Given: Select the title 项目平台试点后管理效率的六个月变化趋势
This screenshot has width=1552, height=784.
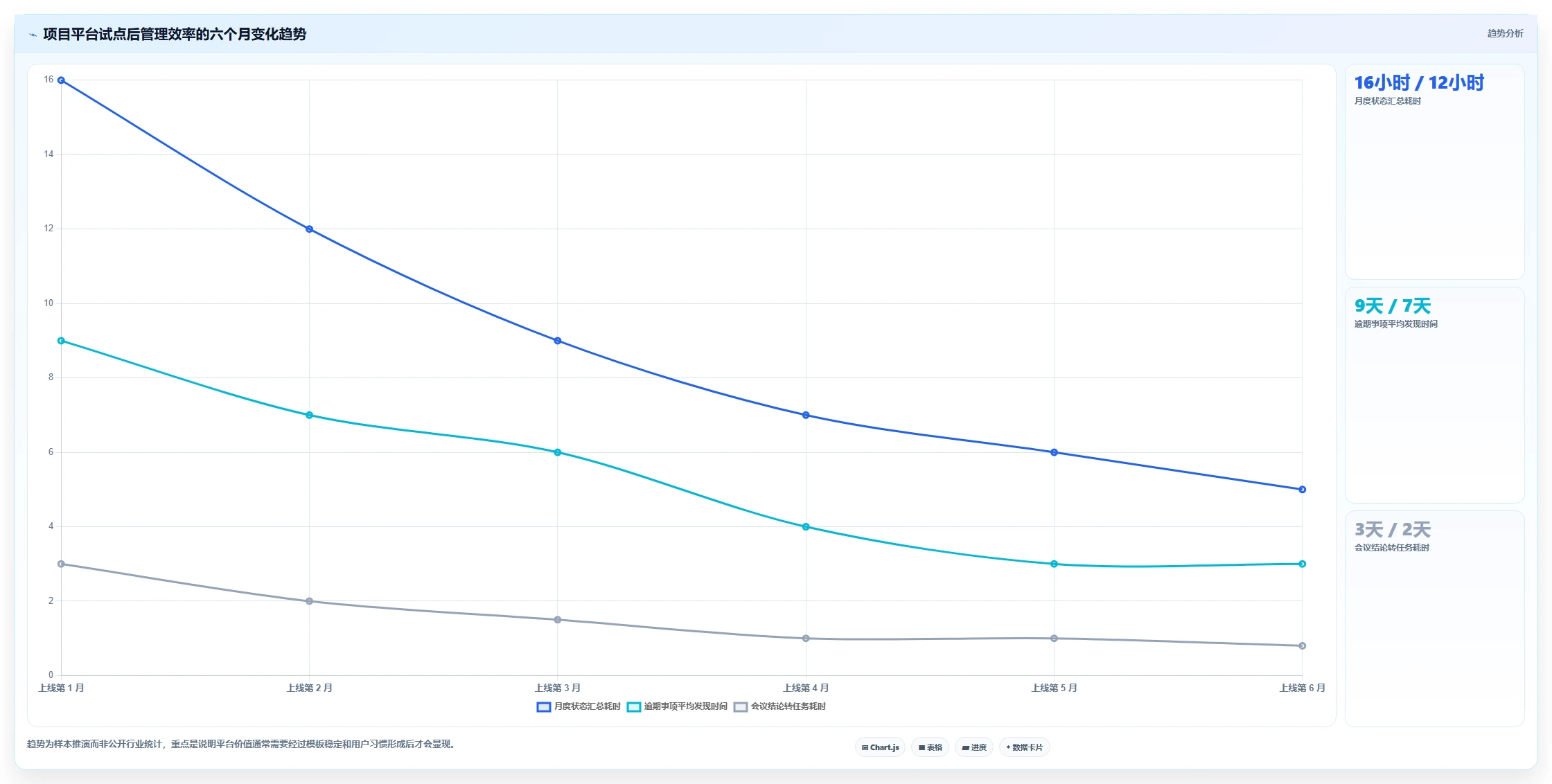Looking at the screenshot, I should coord(175,34).
